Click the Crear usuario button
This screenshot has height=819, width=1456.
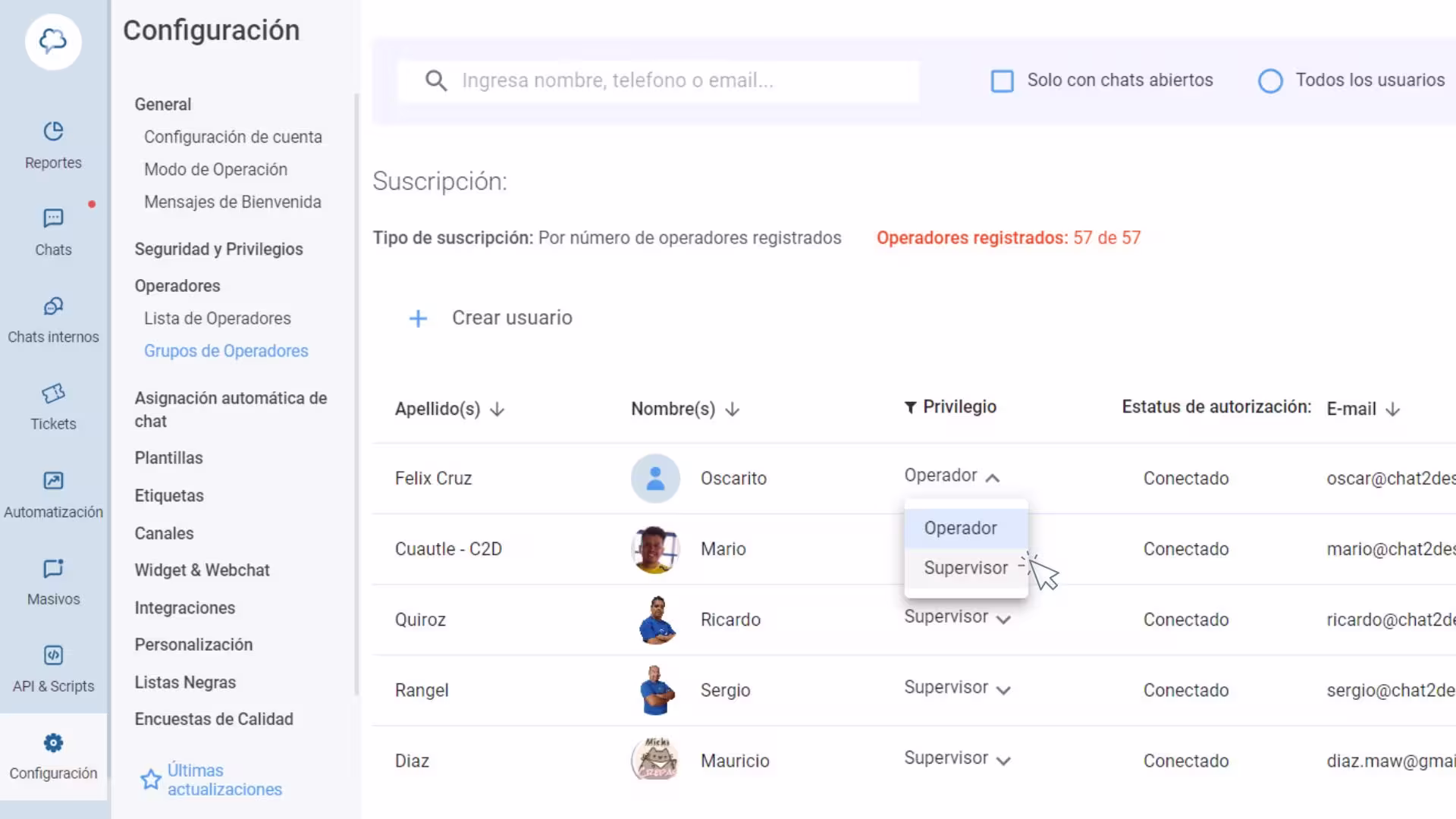click(x=491, y=318)
